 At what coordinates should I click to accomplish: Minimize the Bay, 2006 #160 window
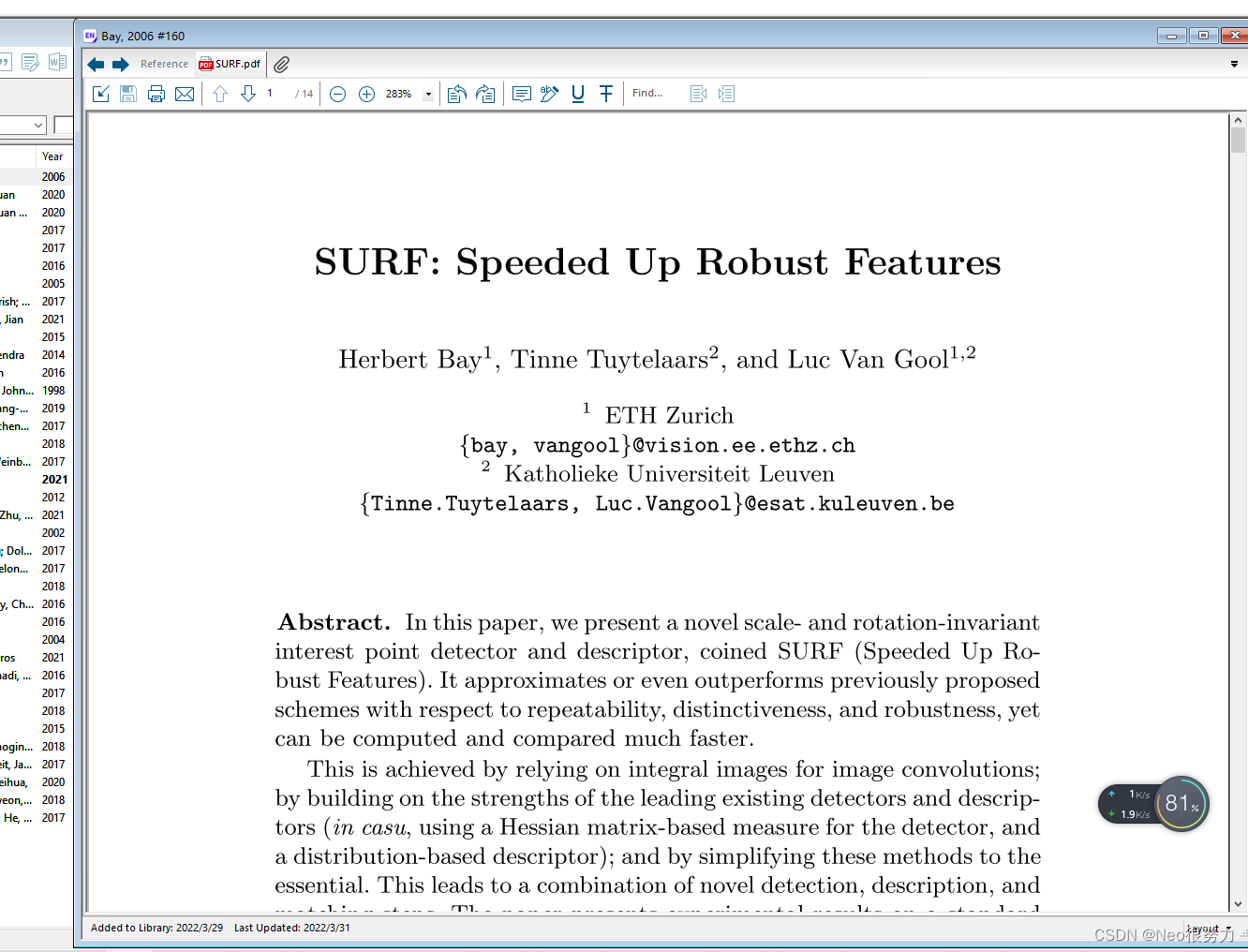pos(1171,36)
